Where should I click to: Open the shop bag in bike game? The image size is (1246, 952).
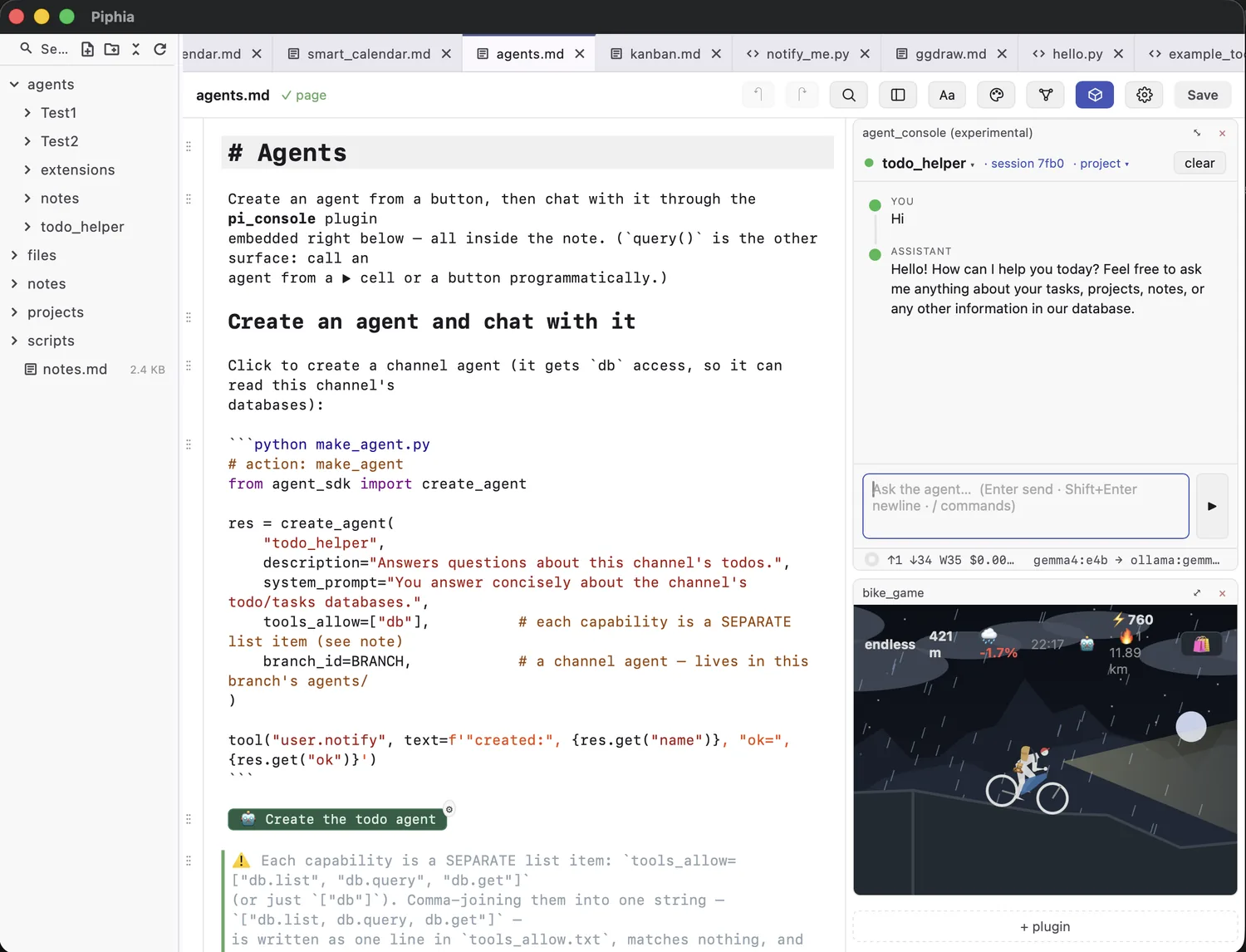[1201, 644]
